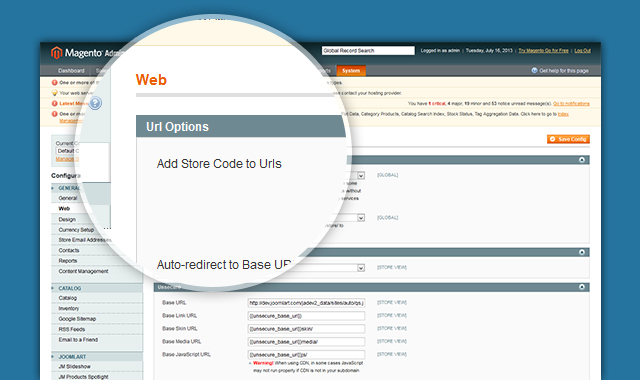Click the Base Link URL input field

pyautogui.click(x=306, y=316)
